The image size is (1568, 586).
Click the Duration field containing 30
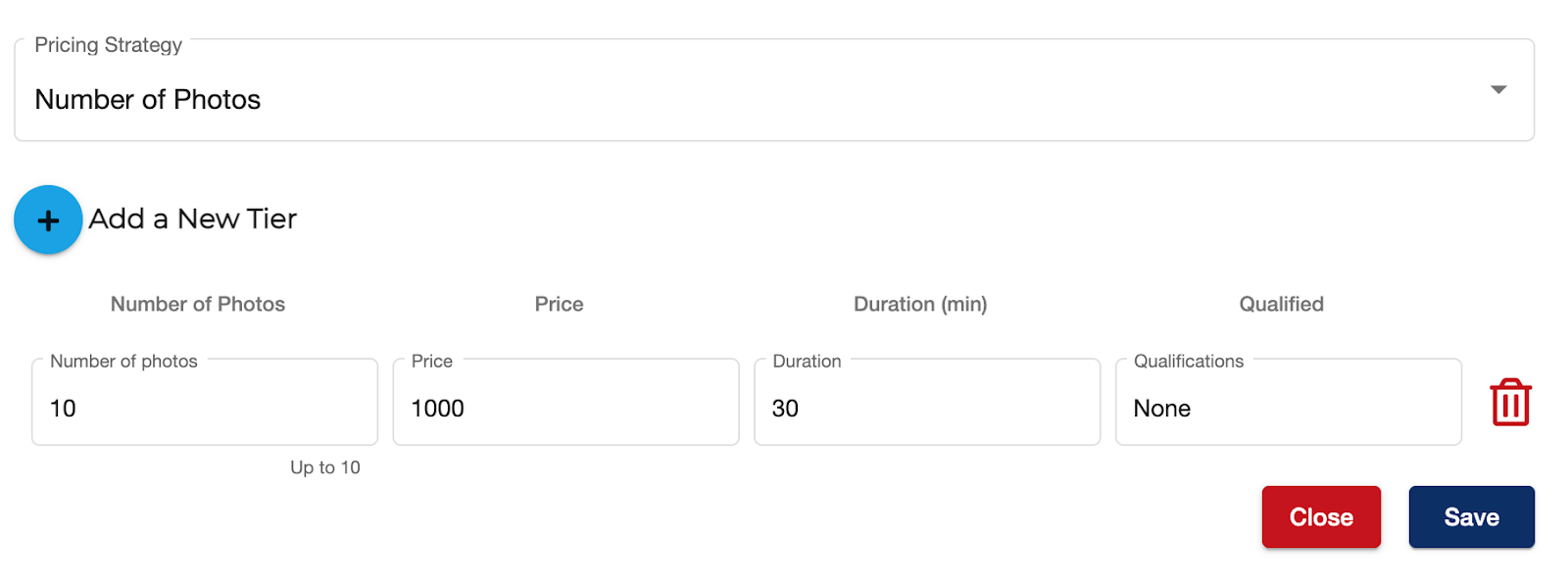click(x=927, y=402)
